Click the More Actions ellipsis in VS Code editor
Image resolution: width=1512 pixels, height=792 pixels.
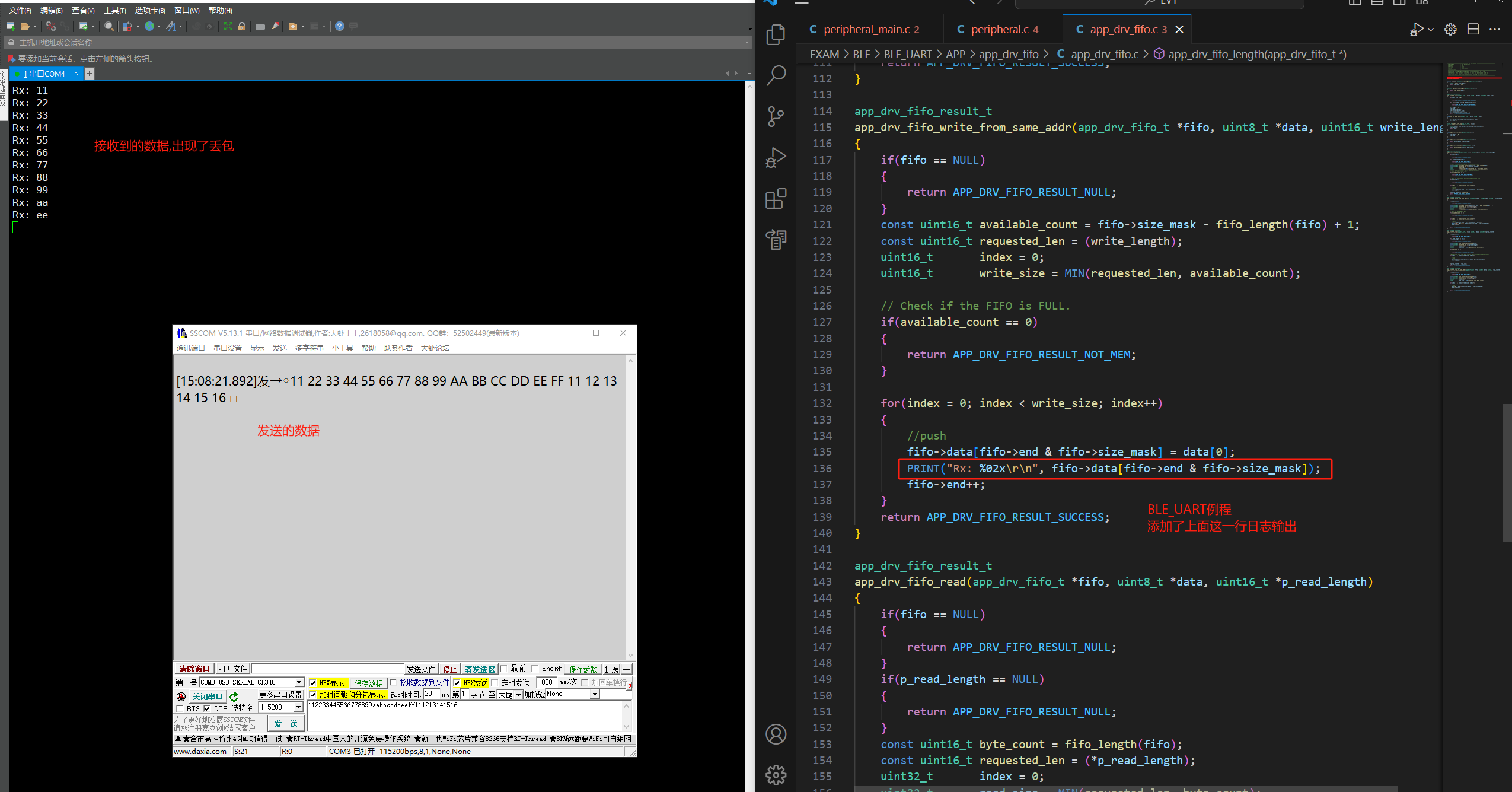click(x=1495, y=29)
